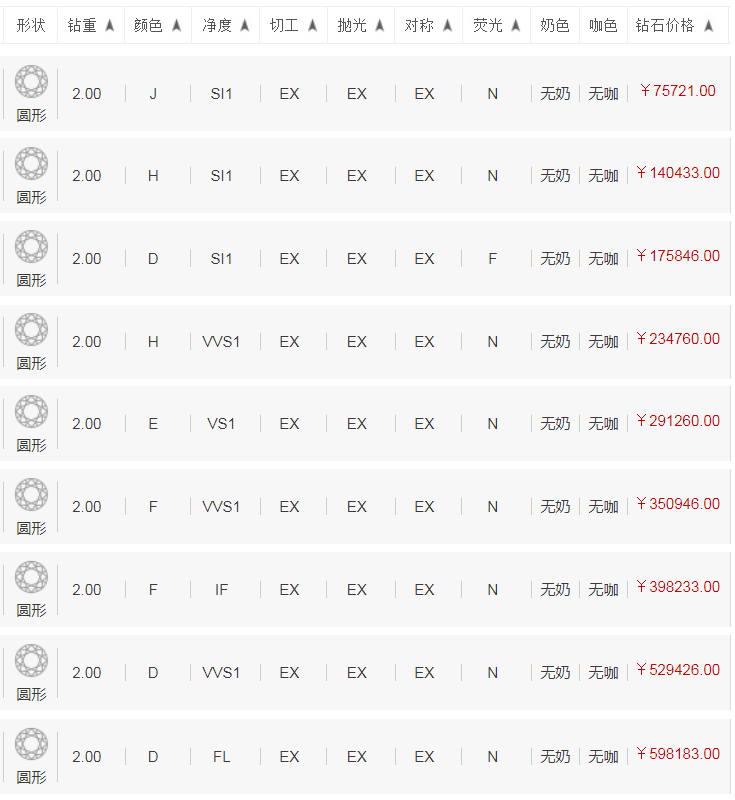Sort by 钻重 using its arrow
Viewport: 735px width, 800px height.
(110, 26)
